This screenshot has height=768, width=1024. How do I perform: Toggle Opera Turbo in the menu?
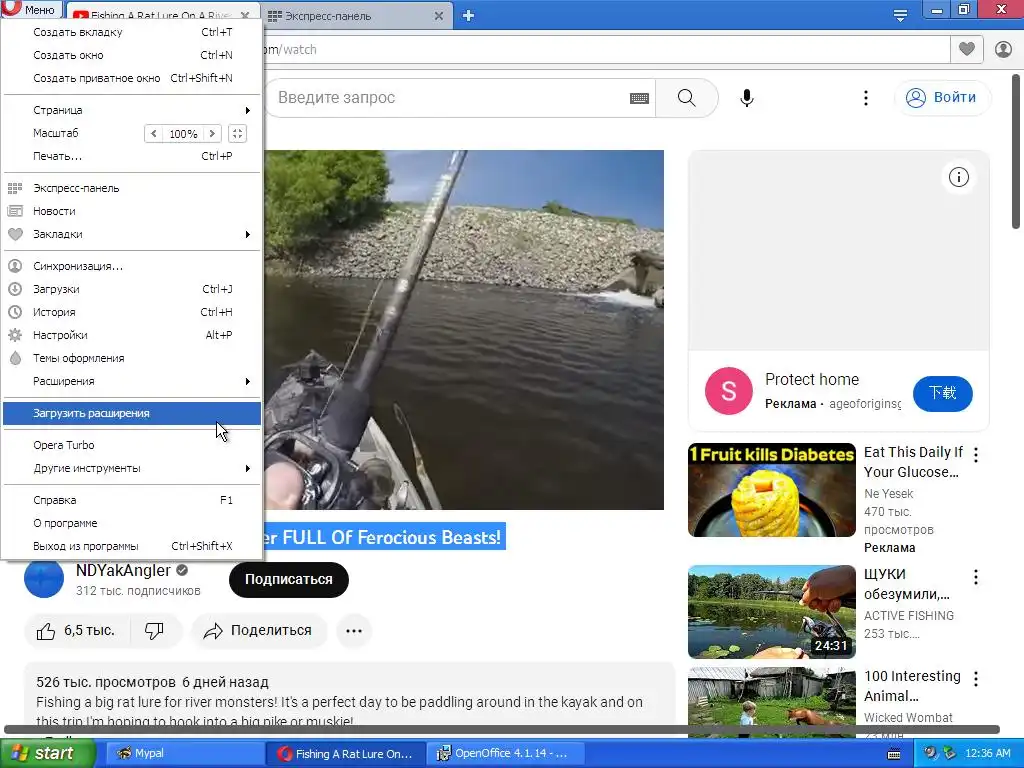[x=132, y=445]
